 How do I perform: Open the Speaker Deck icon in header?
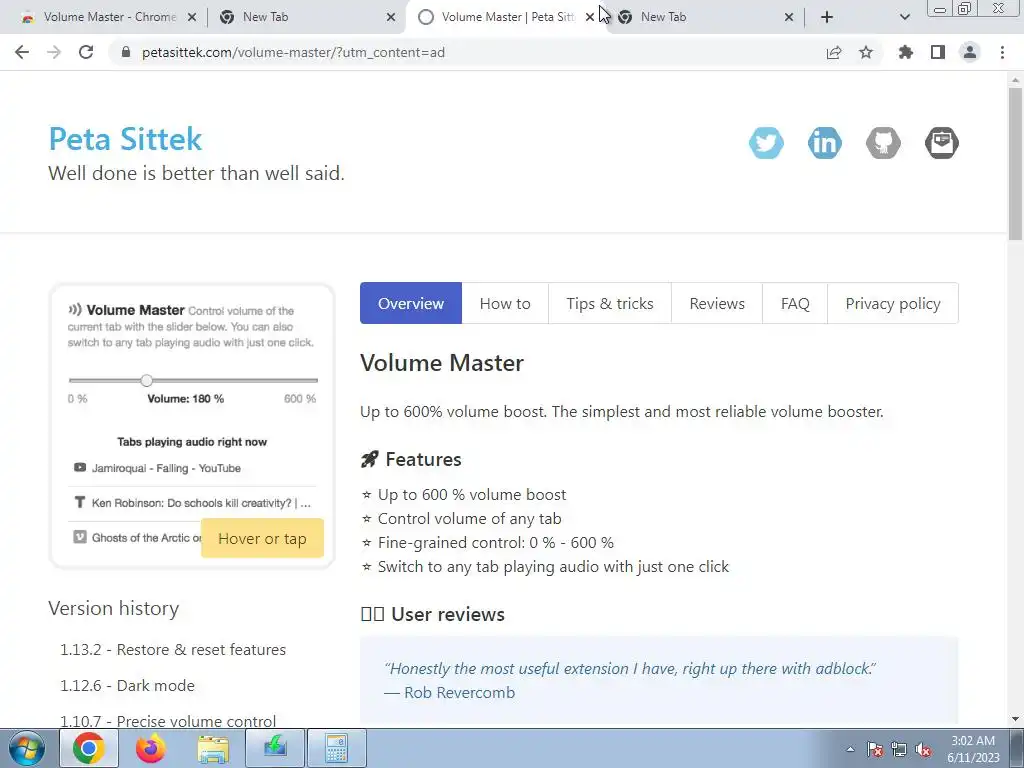coord(942,142)
